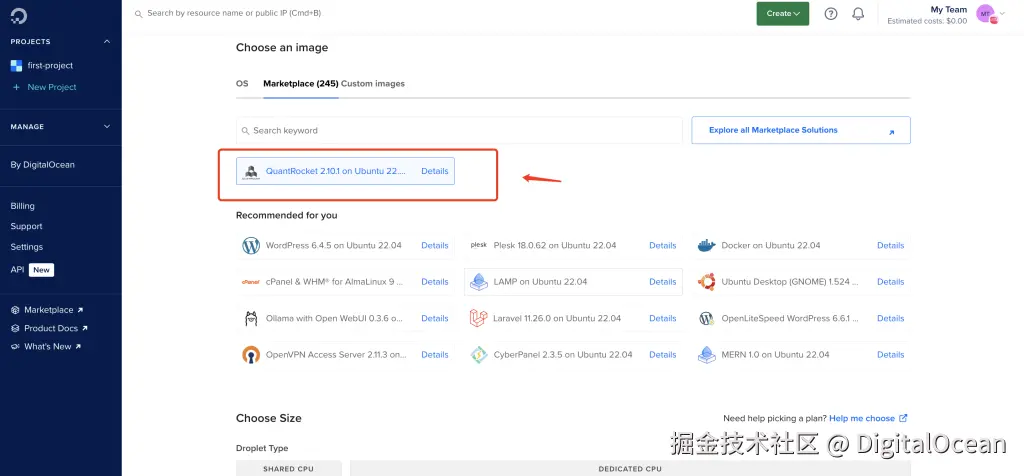Open By DigitalOcean in the sidebar
The image size is (1024, 476).
pos(42,165)
